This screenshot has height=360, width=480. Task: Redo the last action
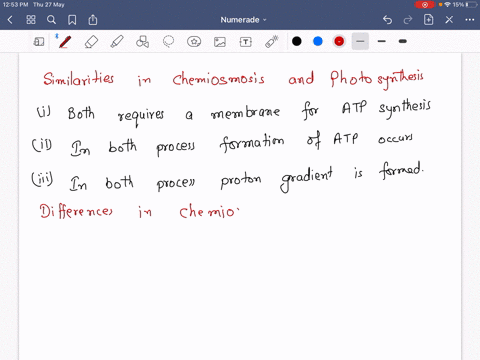coord(408,20)
